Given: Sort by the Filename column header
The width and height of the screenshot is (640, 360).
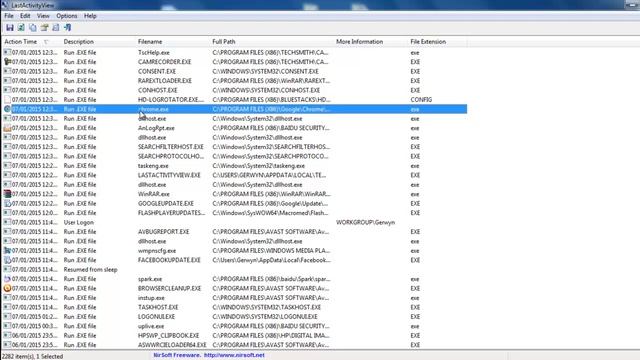Looking at the screenshot, I should pyautogui.click(x=173, y=42).
